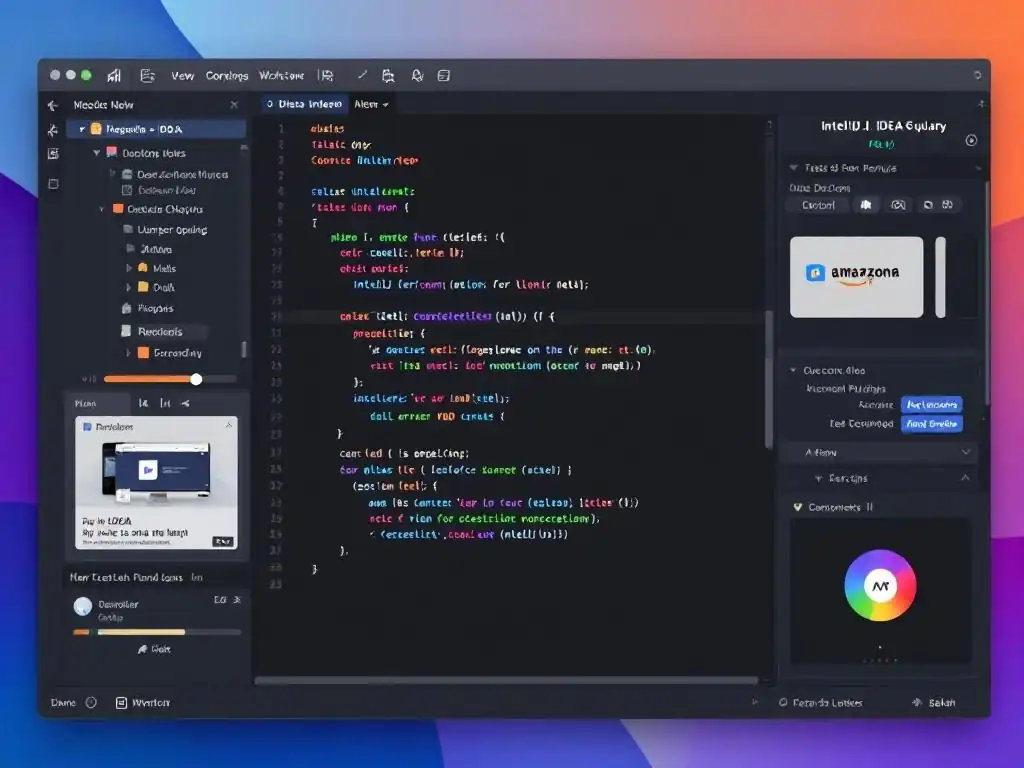Click the round play icon under IntelliJ IDEA Gyuary

971,140
